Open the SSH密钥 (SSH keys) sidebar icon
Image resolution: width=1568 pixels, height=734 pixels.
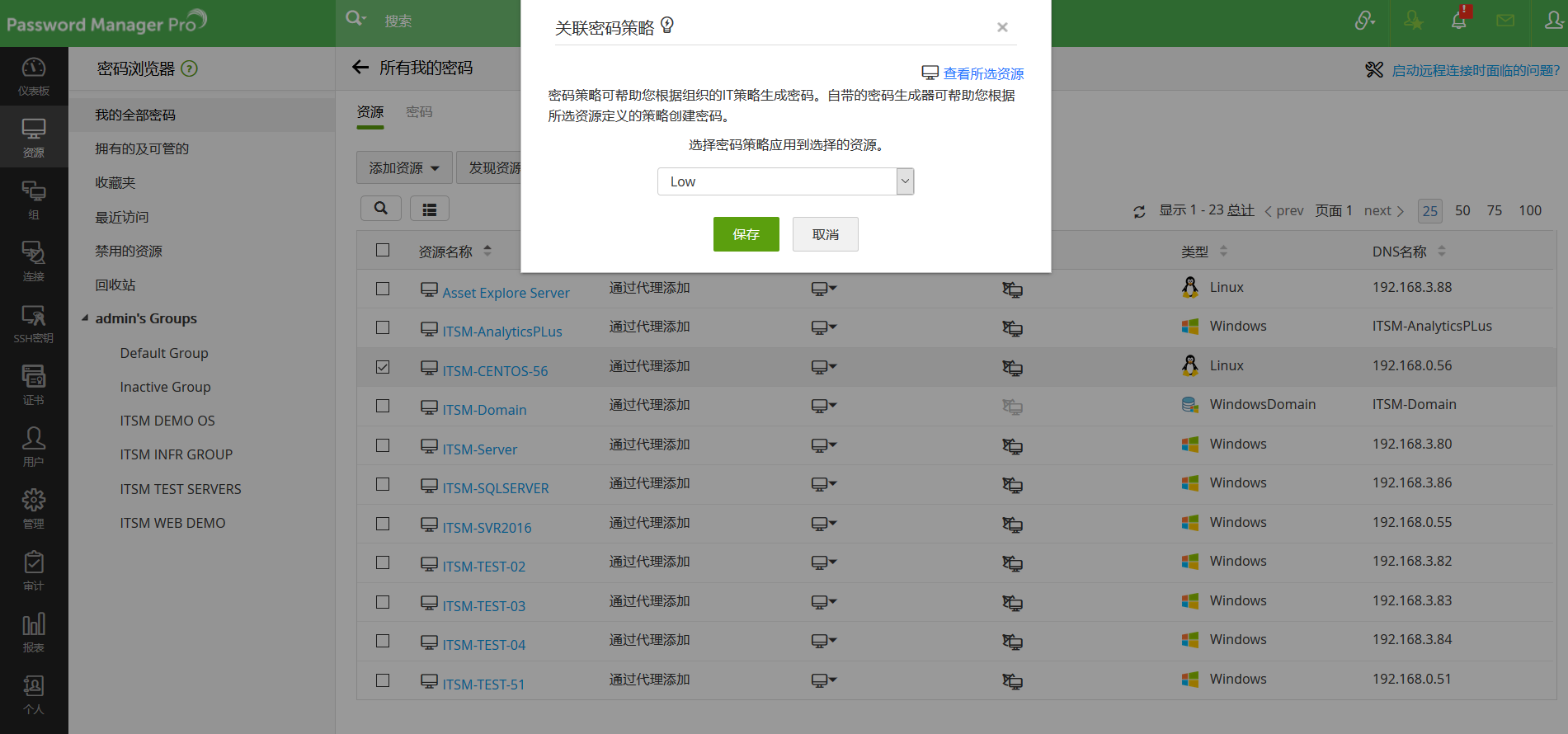(x=33, y=323)
